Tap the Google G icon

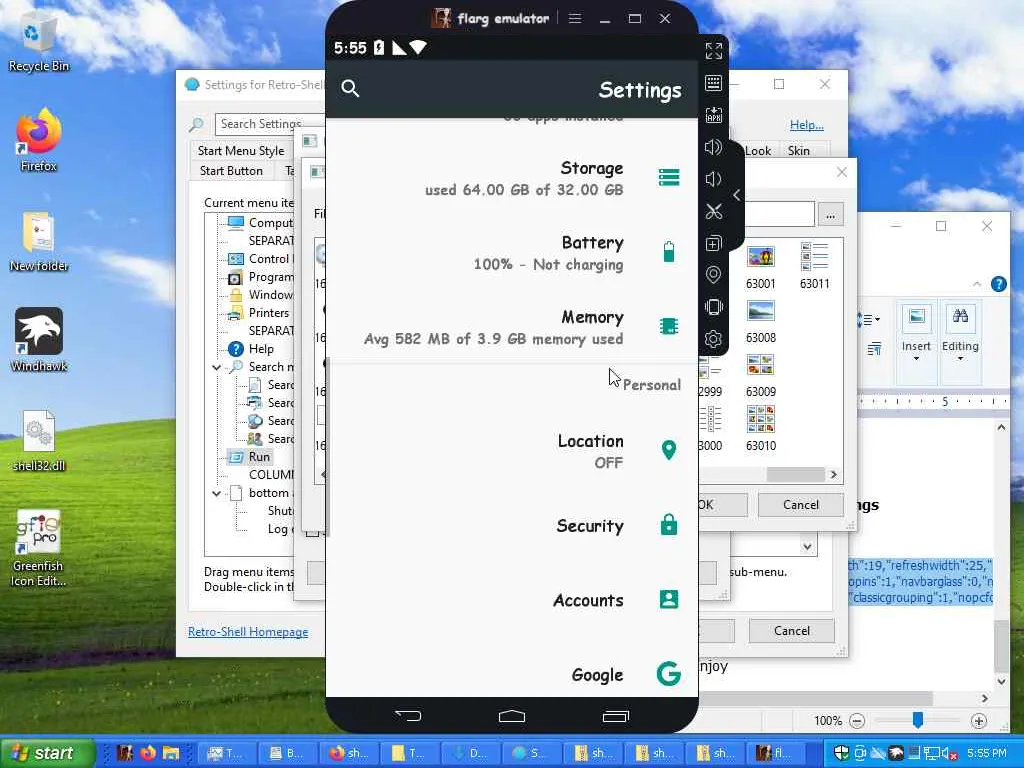click(x=669, y=673)
